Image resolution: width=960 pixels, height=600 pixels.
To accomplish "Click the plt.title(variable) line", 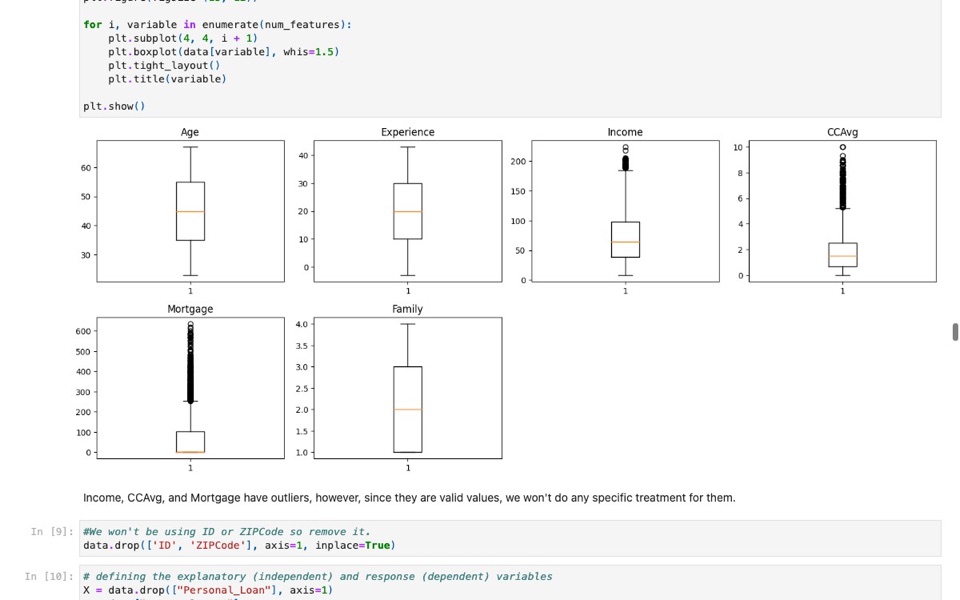I will [x=167, y=78].
